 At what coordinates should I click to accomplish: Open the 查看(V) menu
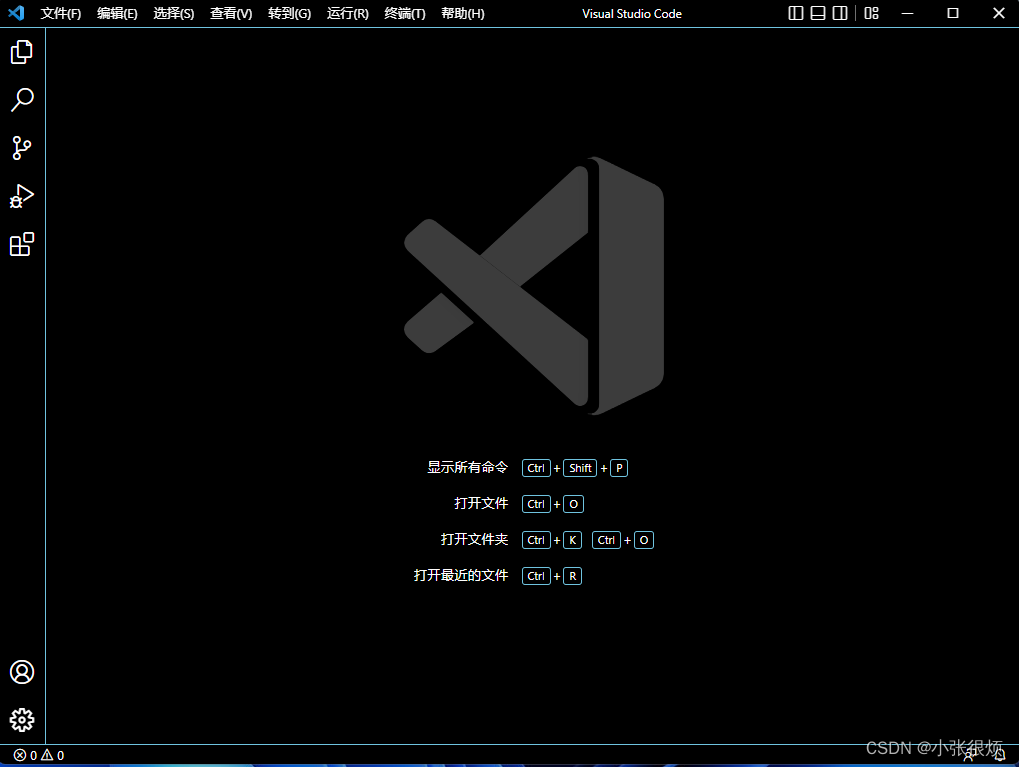pyautogui.click(x=231, y=14)
